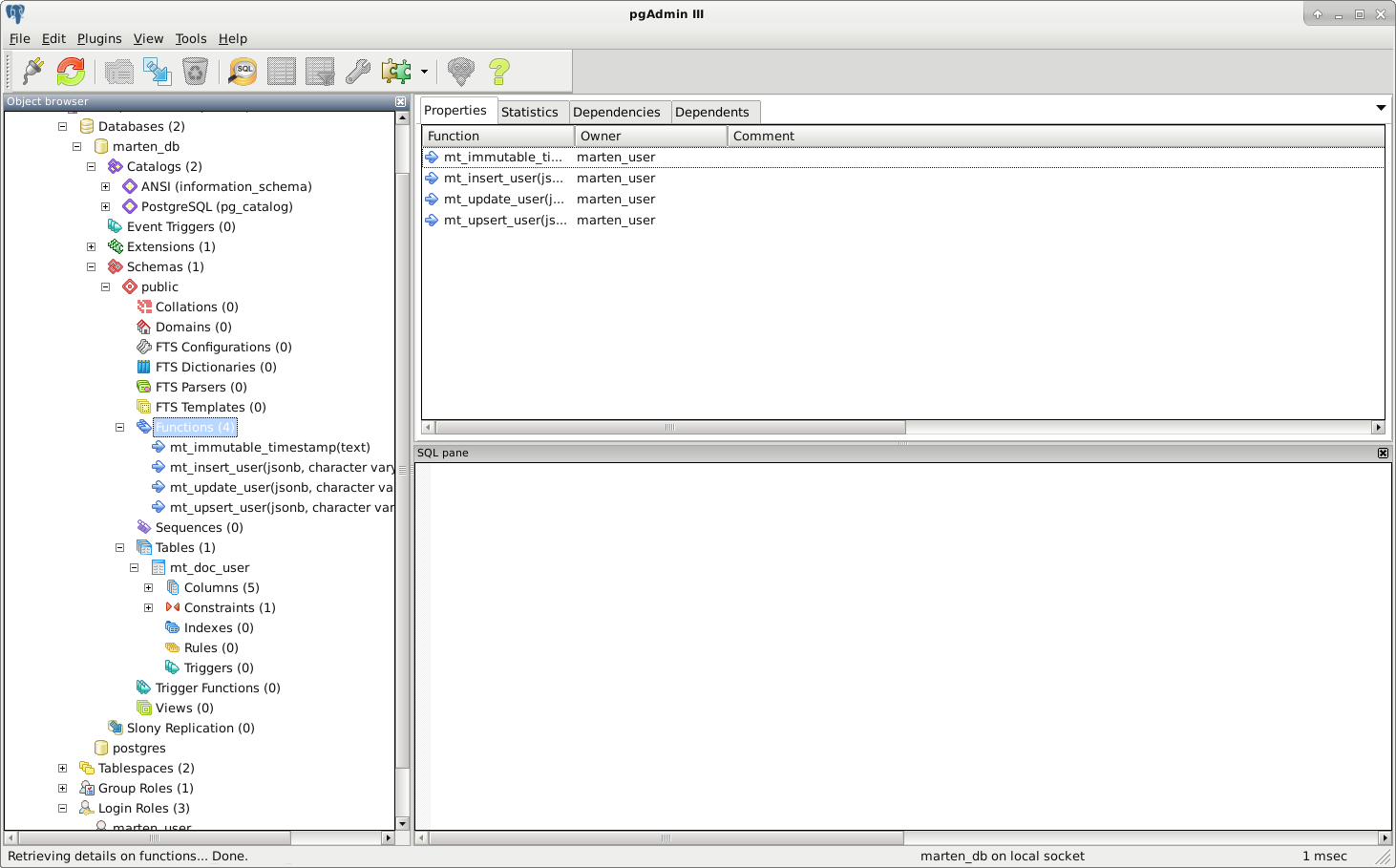Select the Views (0) tree item
1396x868 pixels.
tap(184, 708)
